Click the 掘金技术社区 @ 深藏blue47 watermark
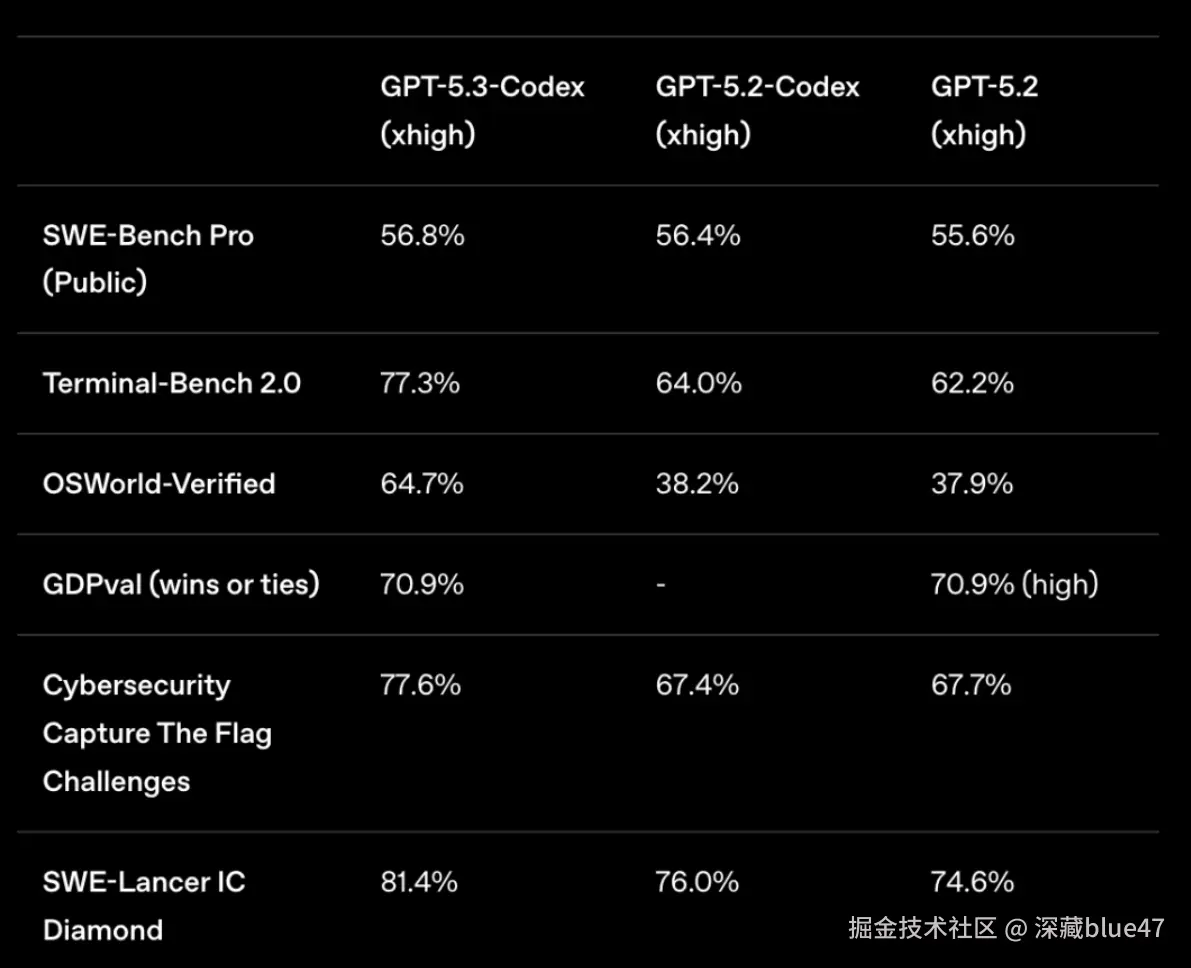This screenshot has width=1191, height=968. click(x=1006, y=928)
